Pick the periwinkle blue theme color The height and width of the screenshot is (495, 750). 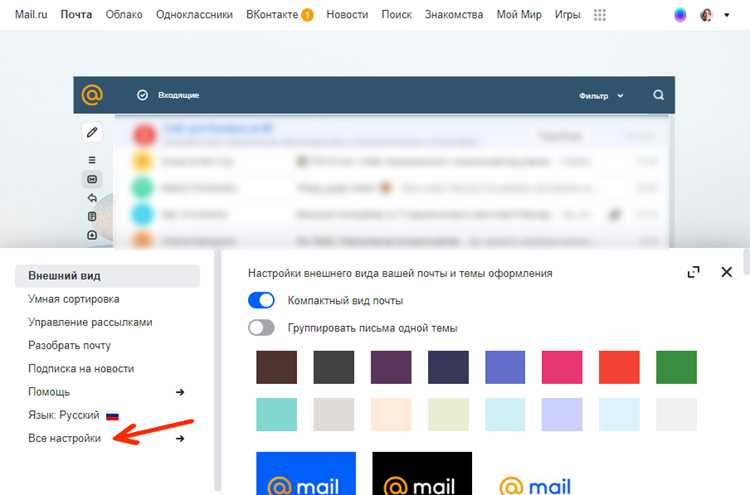tap(505, 367)
